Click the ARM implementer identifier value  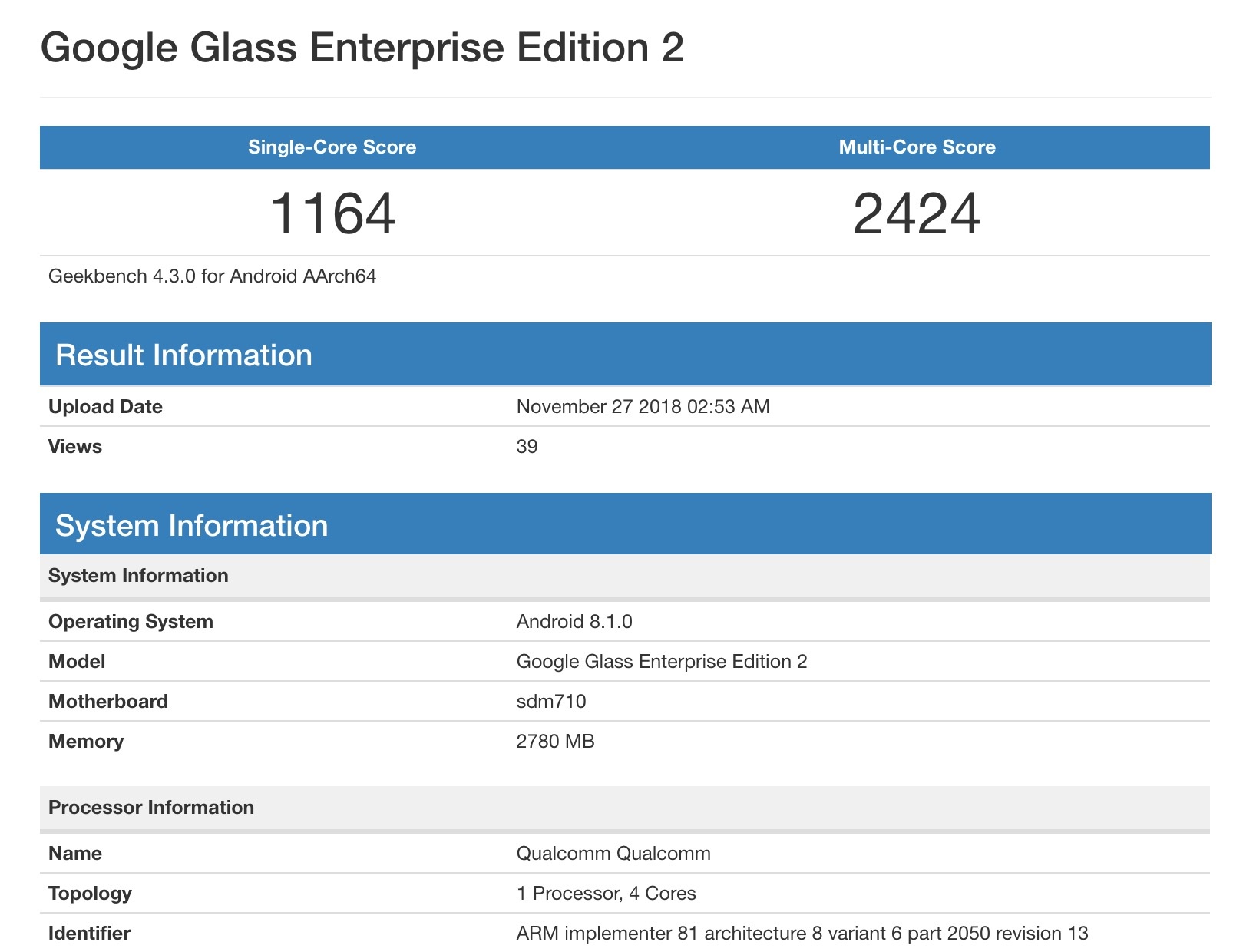(802, 934)
